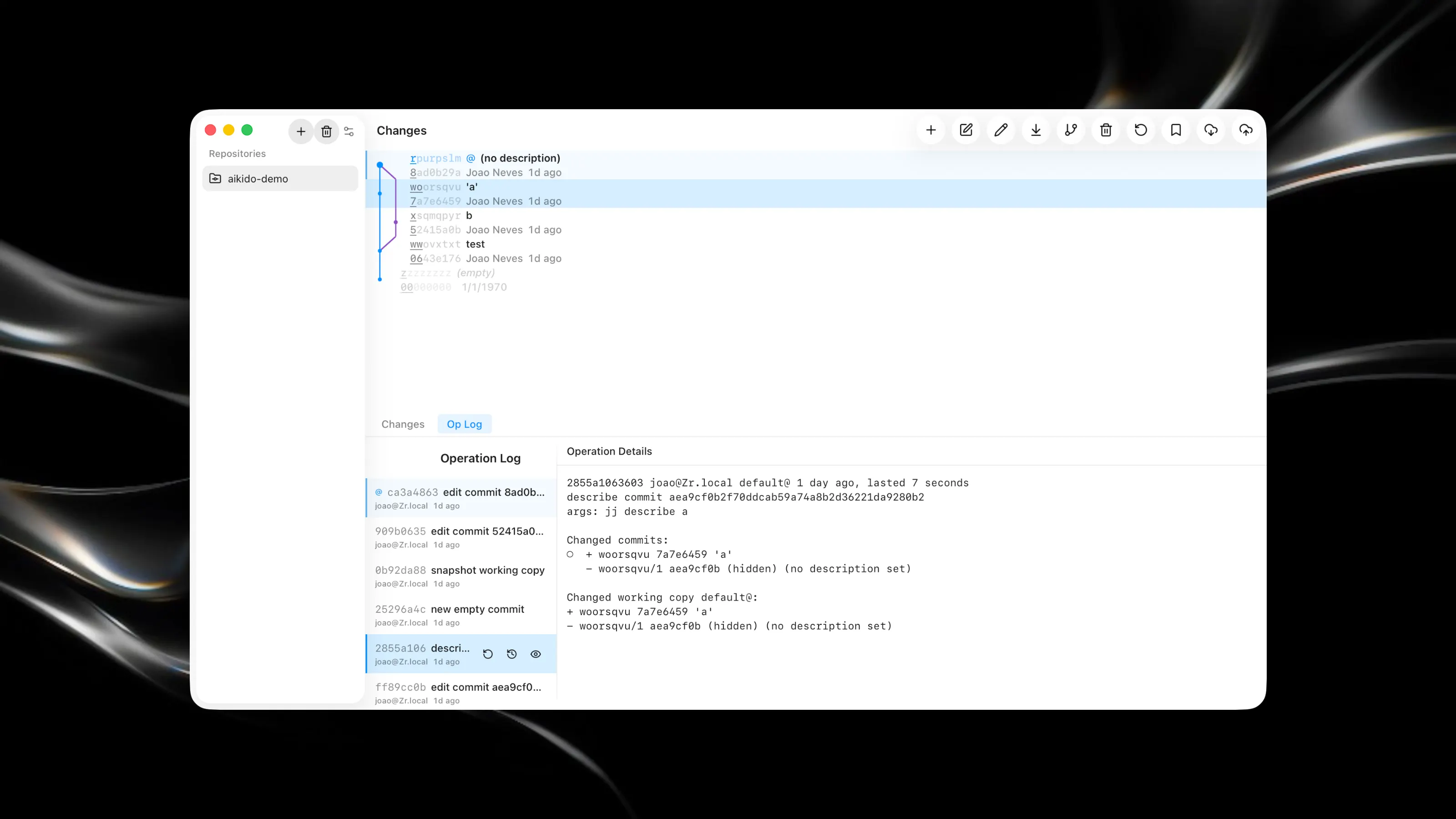Click the trash icon in the Repositories sidebar

pyautogui.click(x=326, y=131)
